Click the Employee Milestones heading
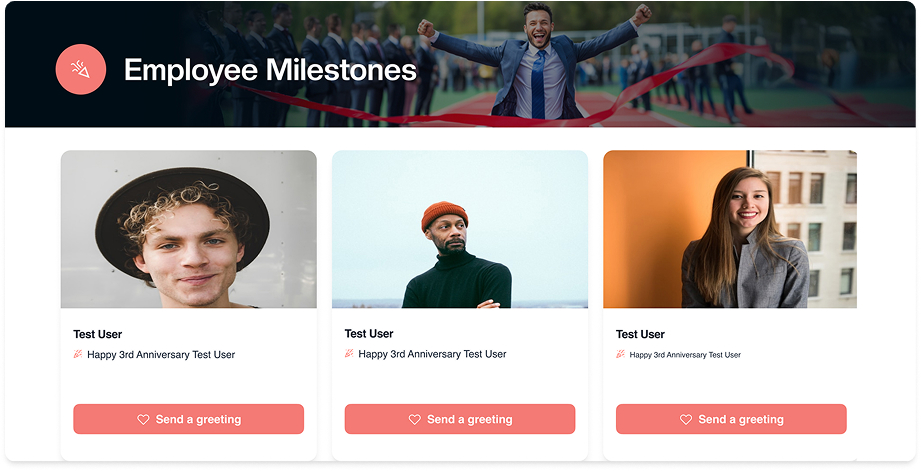Screen dimensions: 921x471 (x=270, y=70)
